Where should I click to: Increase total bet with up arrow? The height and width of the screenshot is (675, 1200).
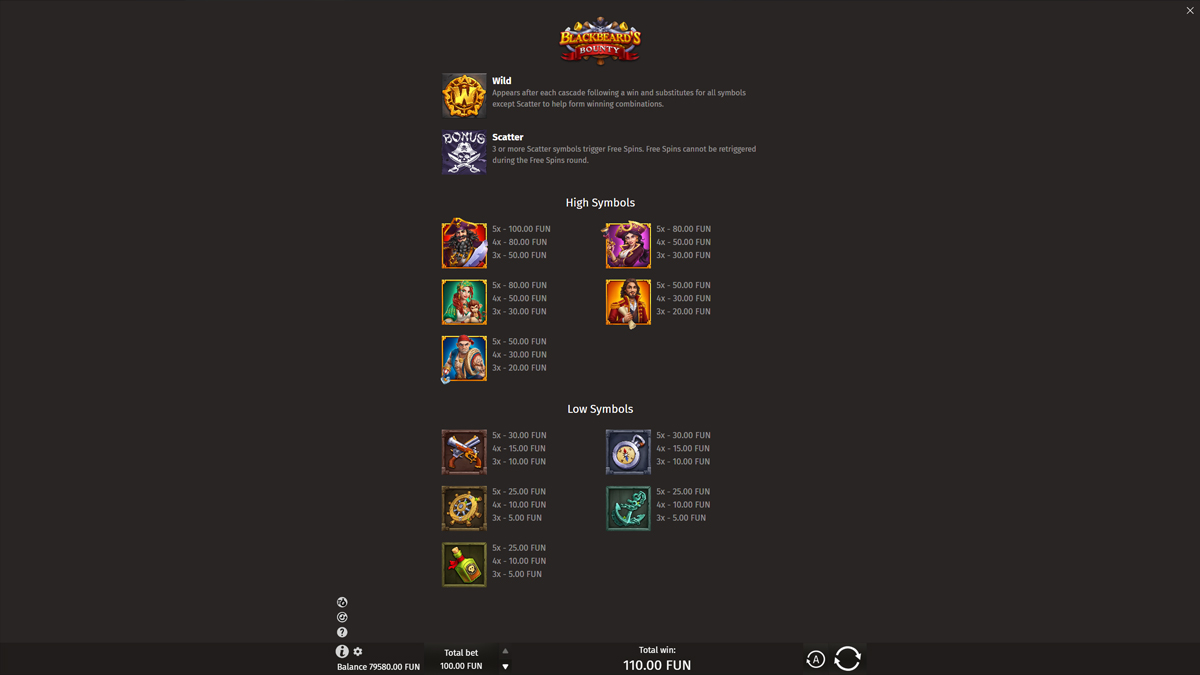pos(505,651)
